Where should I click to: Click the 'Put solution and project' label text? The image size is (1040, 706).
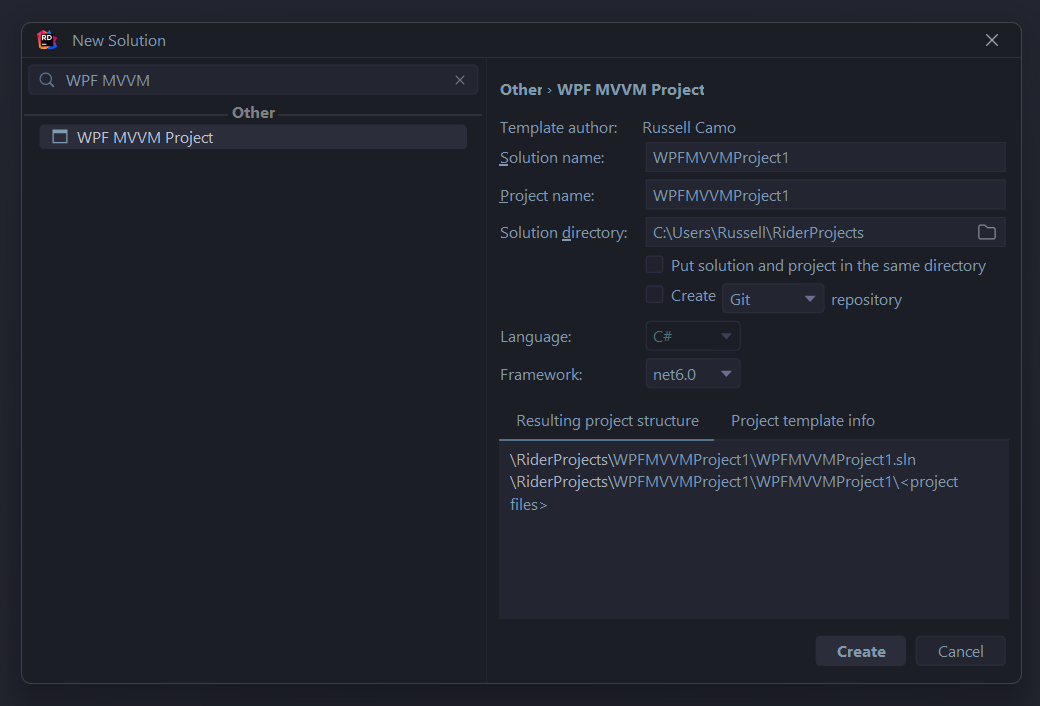pyautogui.click(x=828, y=265)
